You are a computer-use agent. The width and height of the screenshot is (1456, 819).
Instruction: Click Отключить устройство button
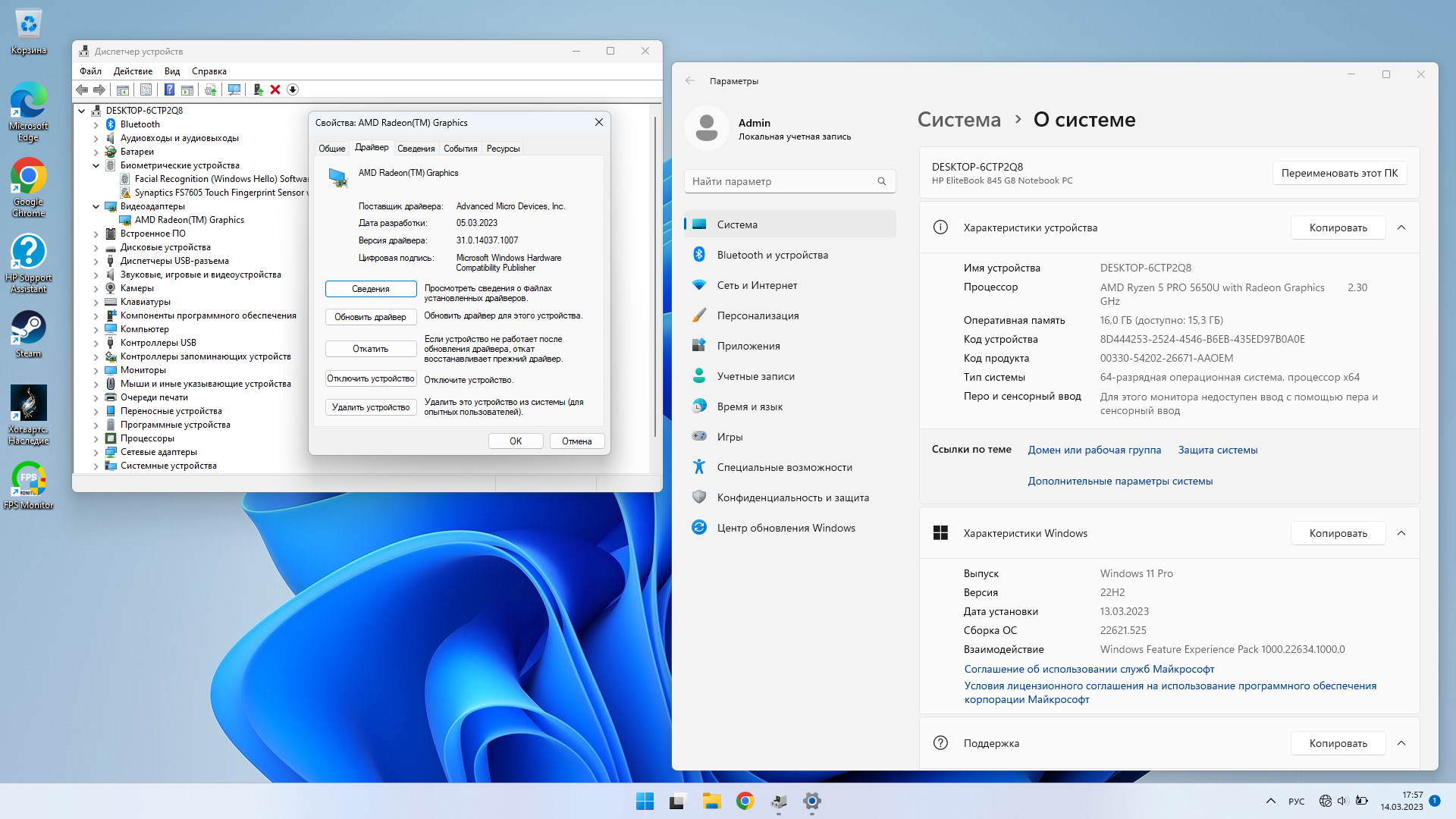pos(371,378)
